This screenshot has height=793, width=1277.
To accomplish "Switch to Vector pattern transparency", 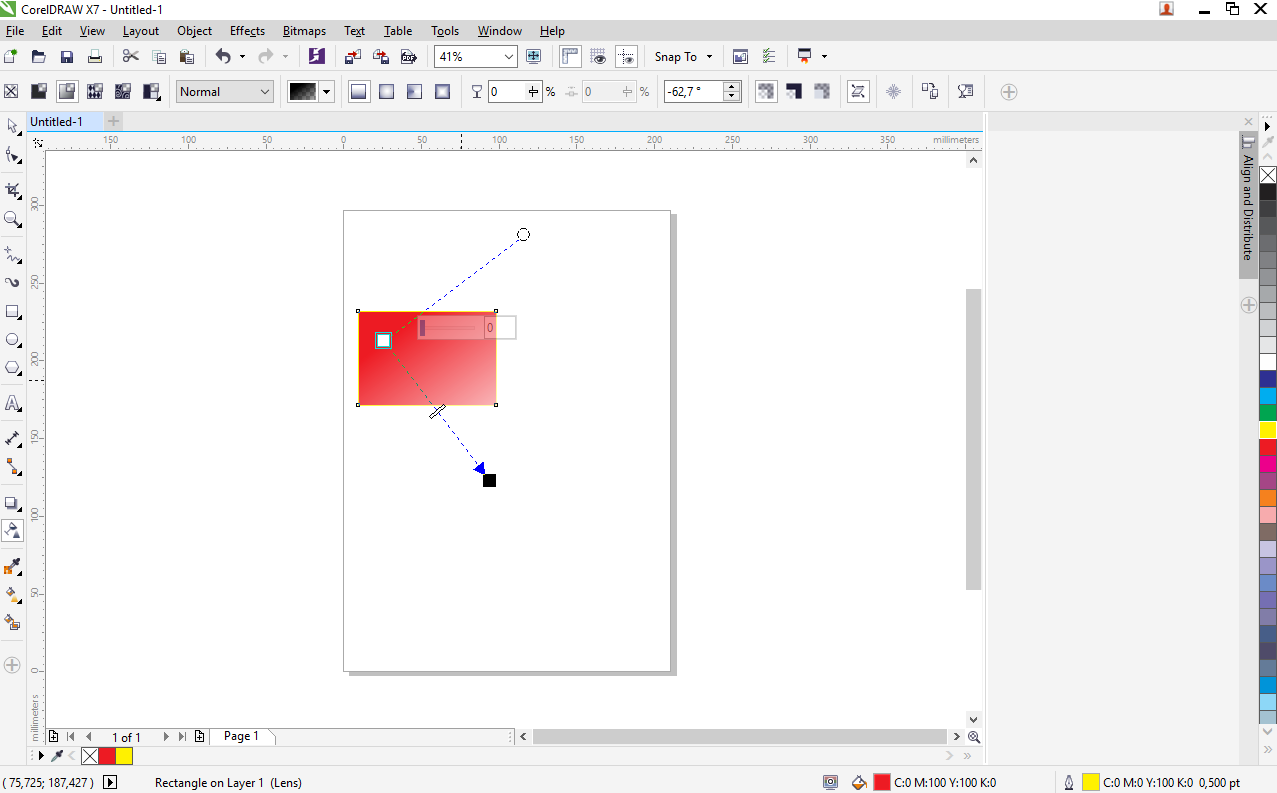I will coord(95,92).
